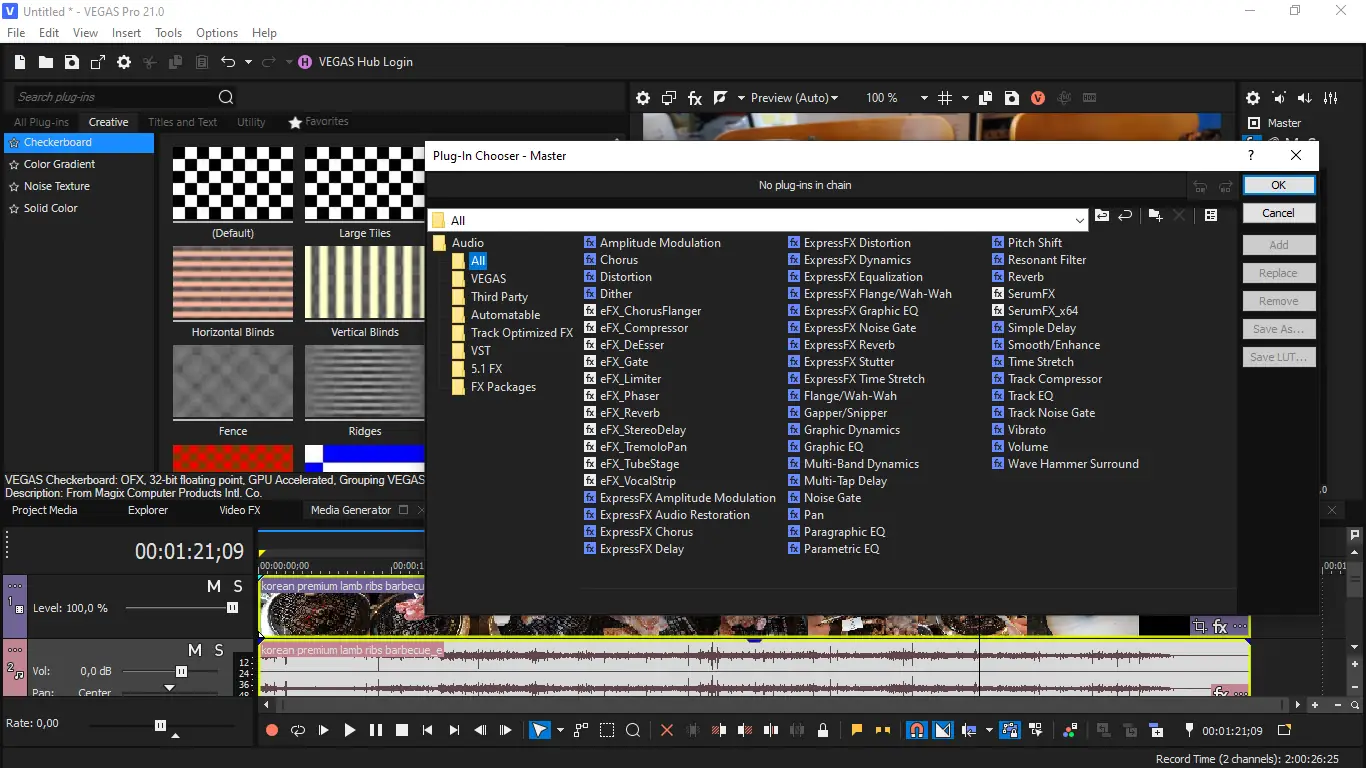Play the timeline from cursor
This screenshot has height=768, width=1366.
[350, 731]
